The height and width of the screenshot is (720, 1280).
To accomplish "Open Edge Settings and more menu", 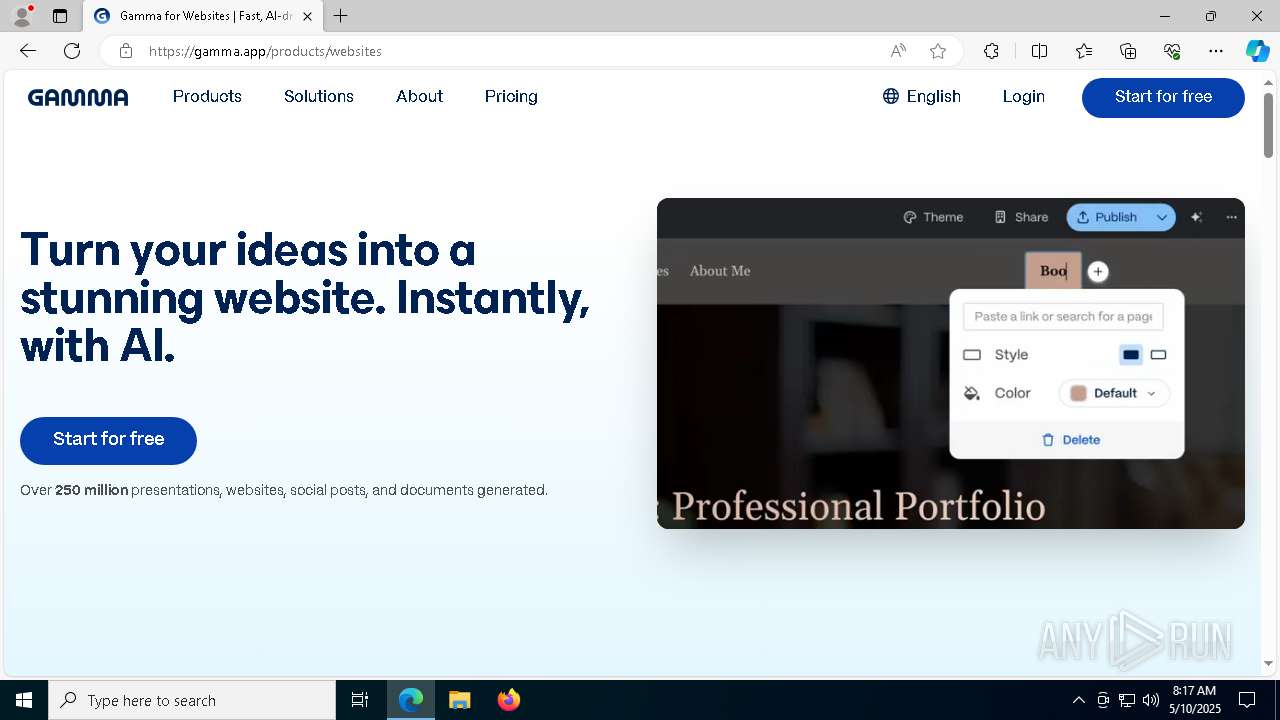I will [1216, 51].
